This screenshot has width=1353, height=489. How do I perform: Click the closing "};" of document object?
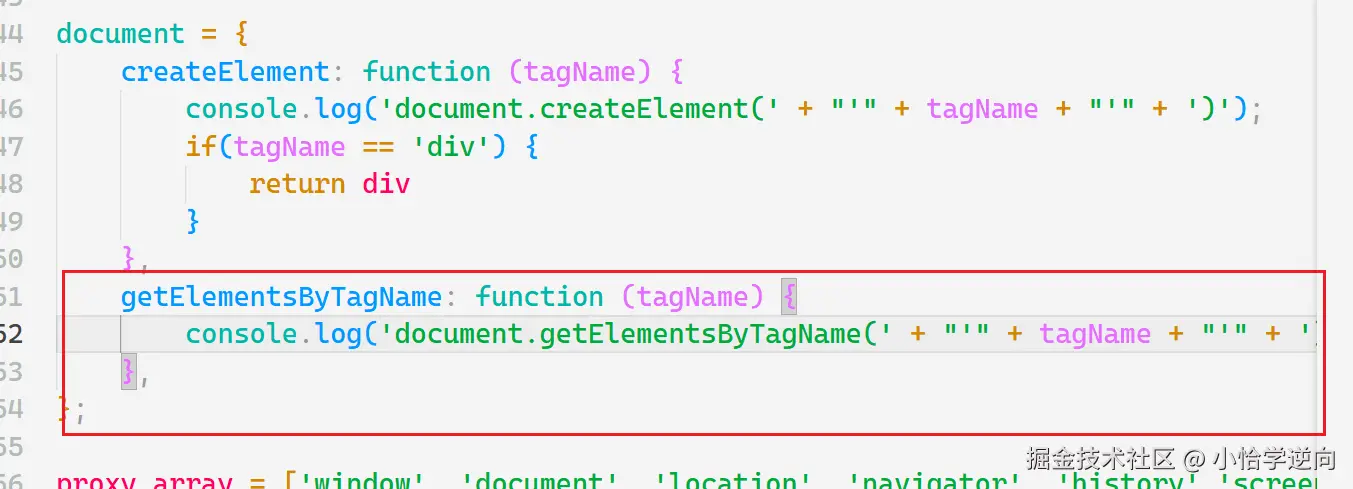coord(72,409)
